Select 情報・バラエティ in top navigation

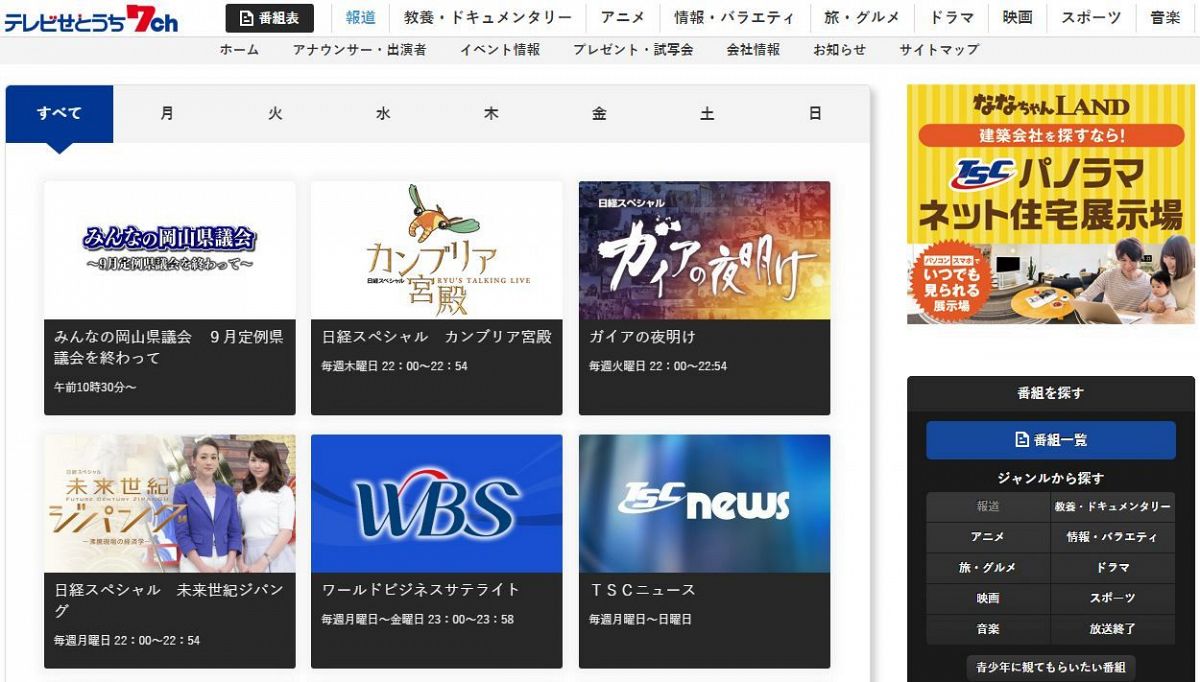coord(734,18)
